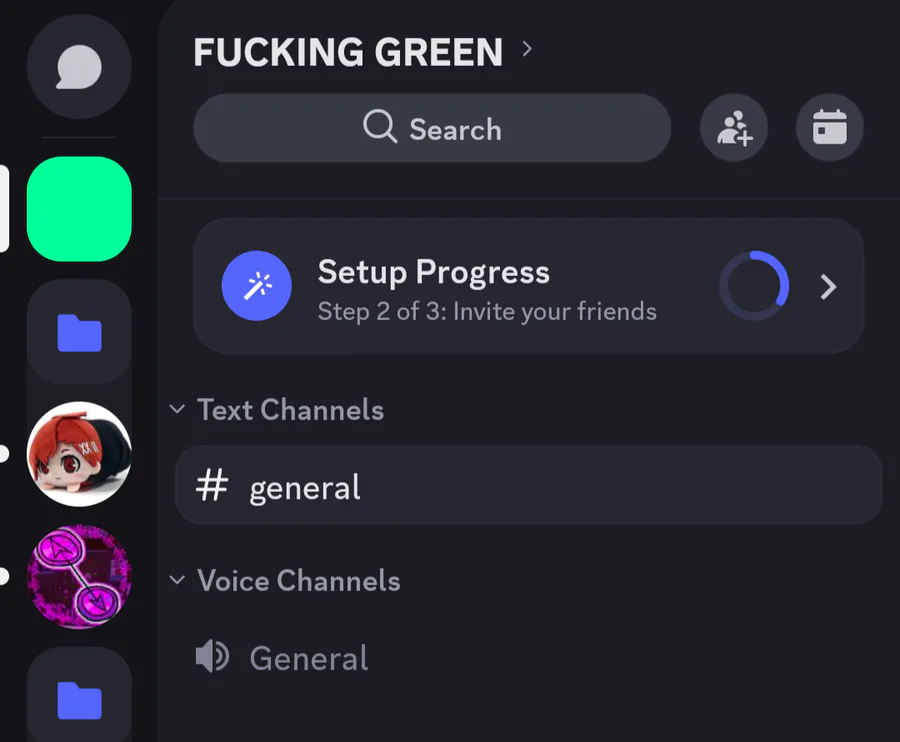Click the FUCKING GREEN server title

click(x=348, y=52)
